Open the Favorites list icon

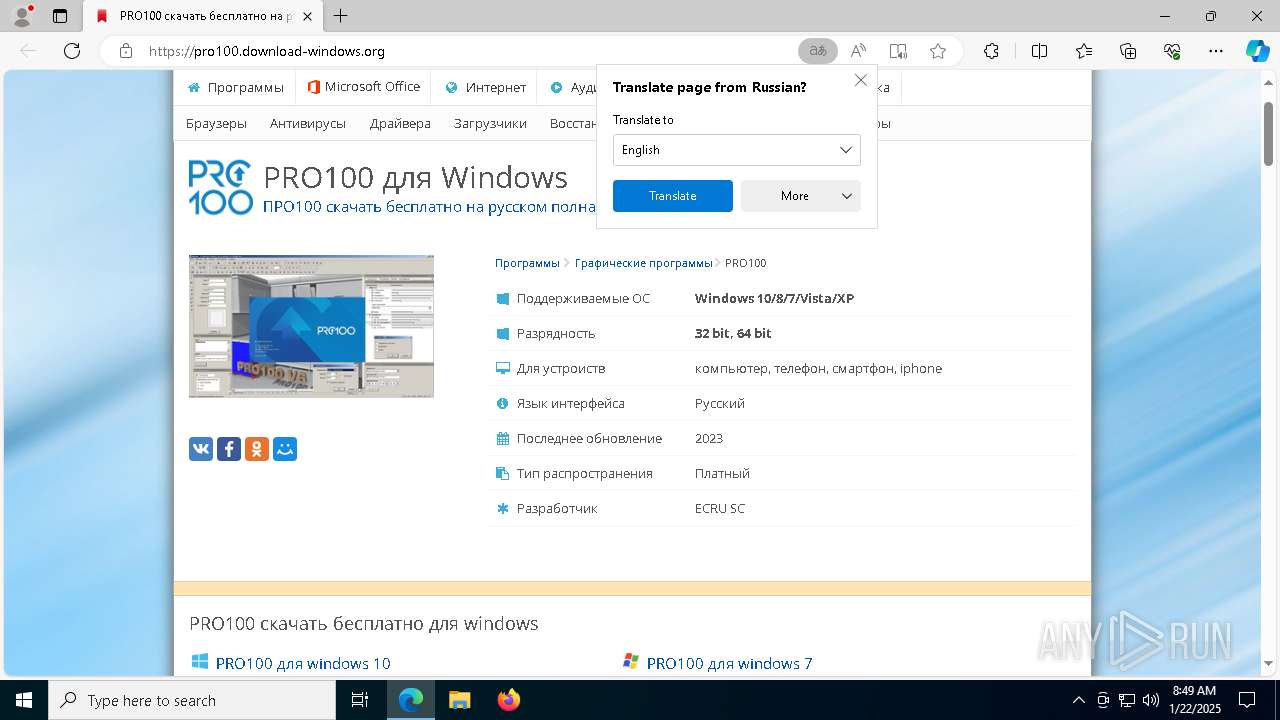[x=1084, y=51]
